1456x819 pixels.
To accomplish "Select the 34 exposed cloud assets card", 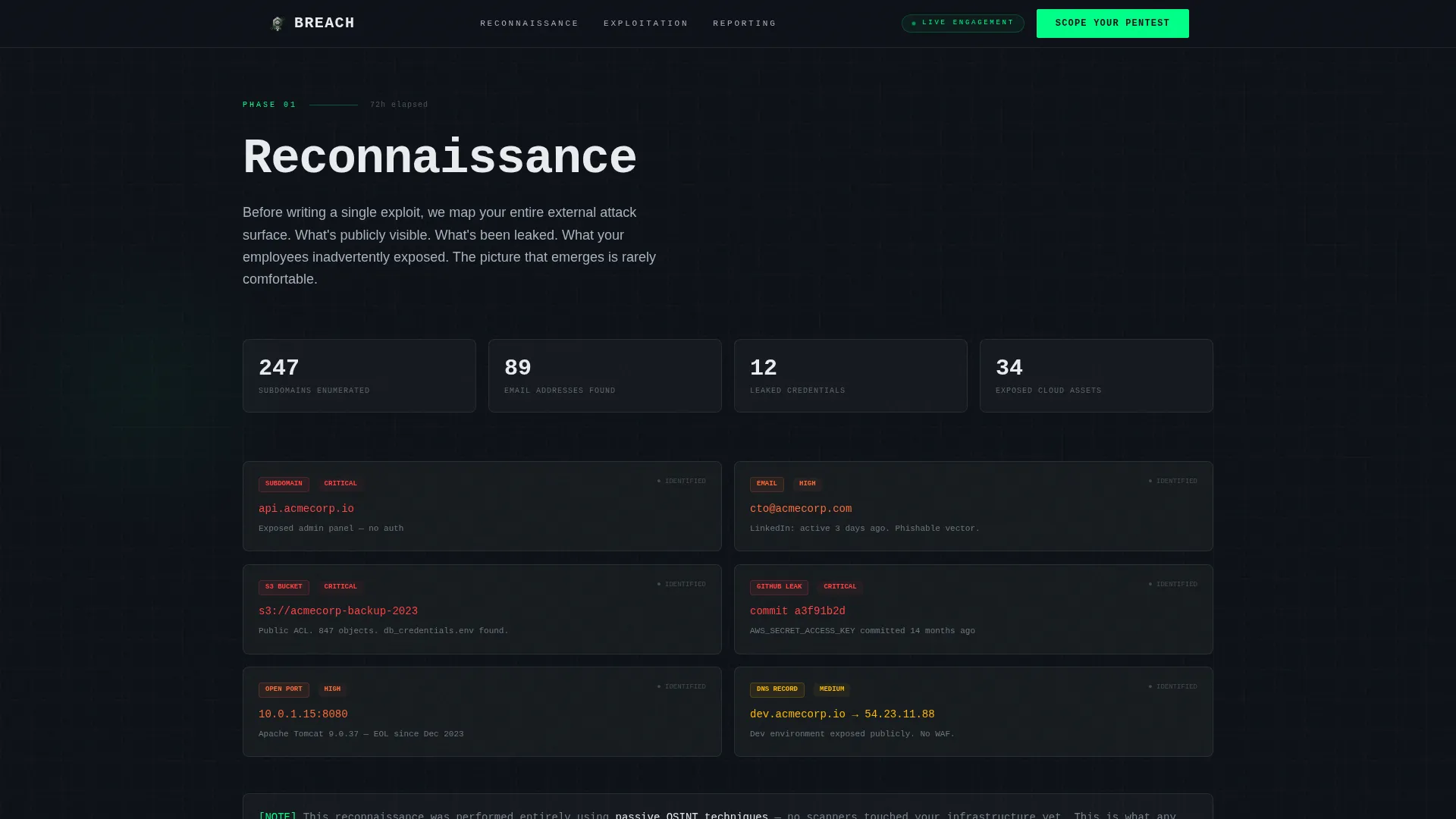I will (1097, 376).
